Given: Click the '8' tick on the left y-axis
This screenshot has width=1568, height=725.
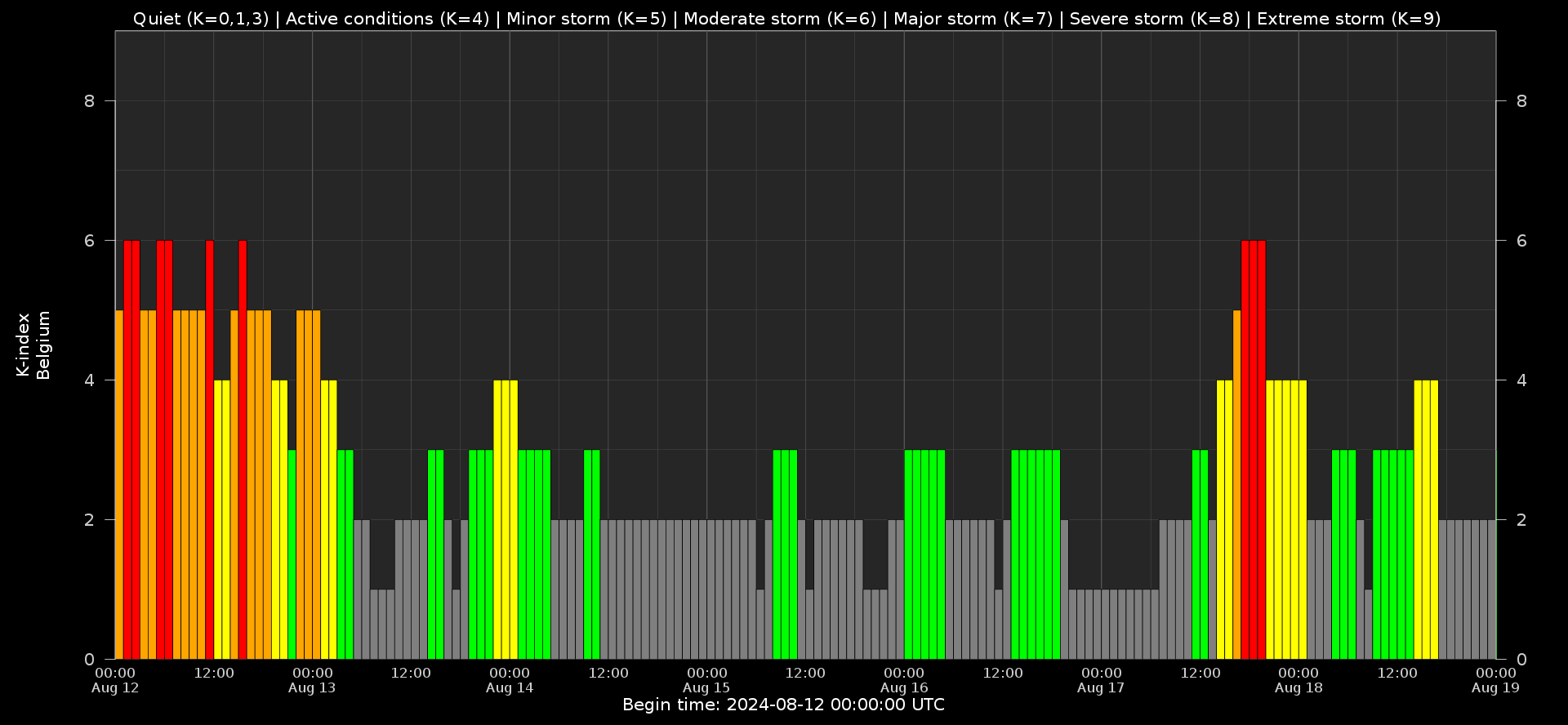Looking at the screenshot, I should coord(89,101).
